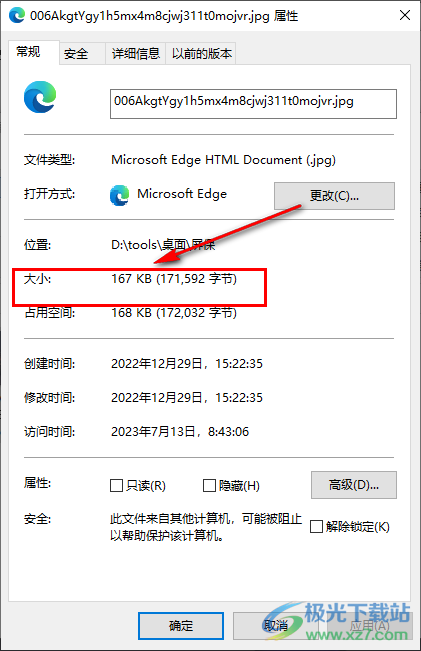This screenshot has height=651, width=421.
Task: Close the properties dialog window
Action: [x=405, y=15]
